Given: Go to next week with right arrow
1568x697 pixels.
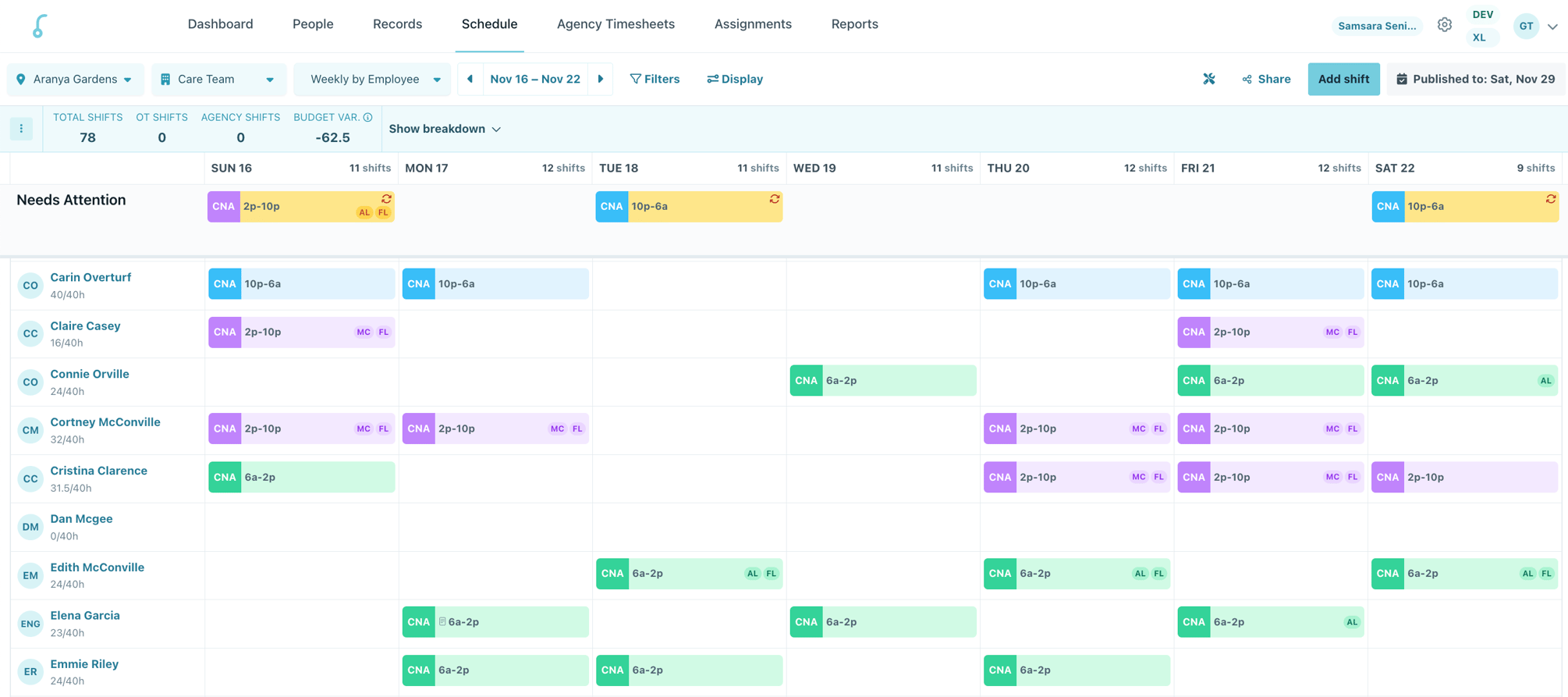Looking at the screenshot, I should point(601,79).
